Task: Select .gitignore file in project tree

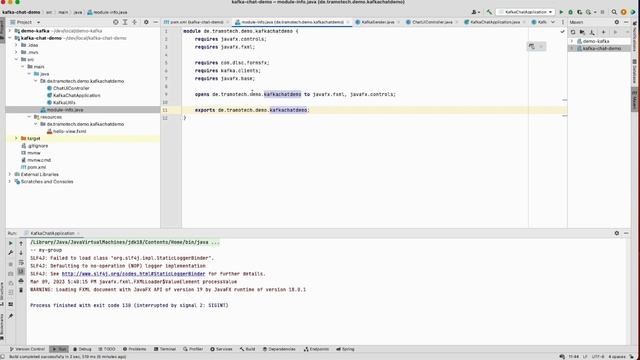Action: (38, 146)
